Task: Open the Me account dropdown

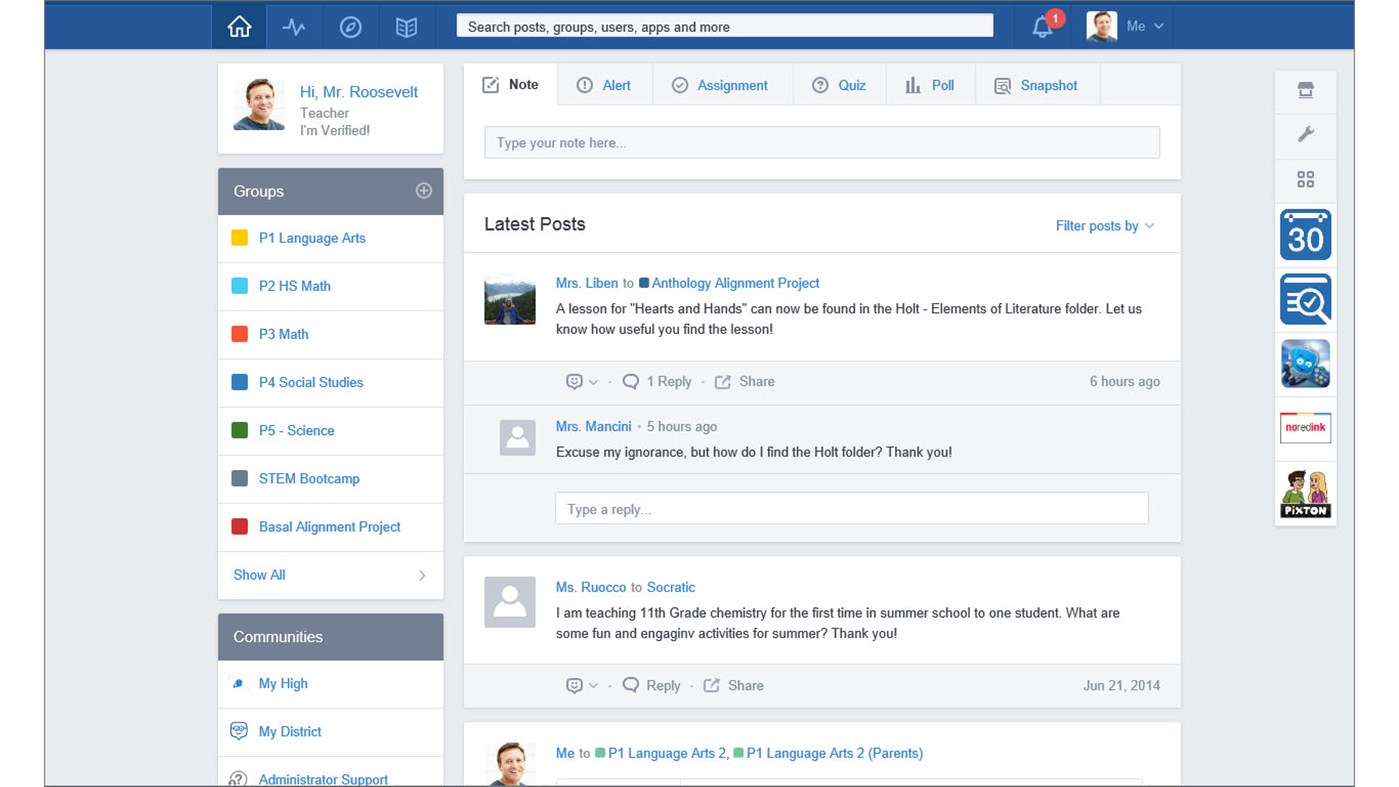Action: (x=1136, y=27)
